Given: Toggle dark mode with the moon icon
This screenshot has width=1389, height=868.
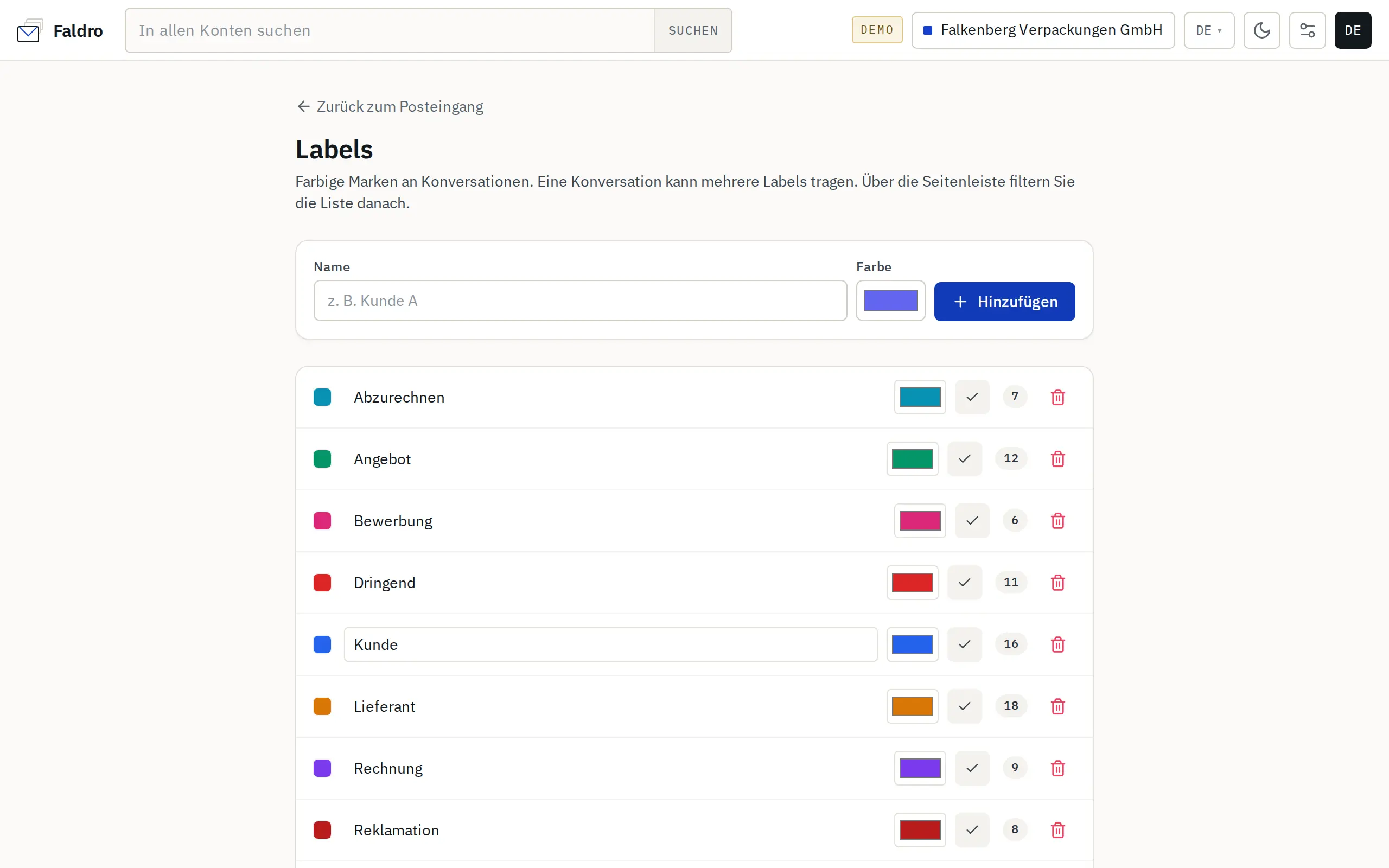Looking at the screenshot, I should [1261, 30].
